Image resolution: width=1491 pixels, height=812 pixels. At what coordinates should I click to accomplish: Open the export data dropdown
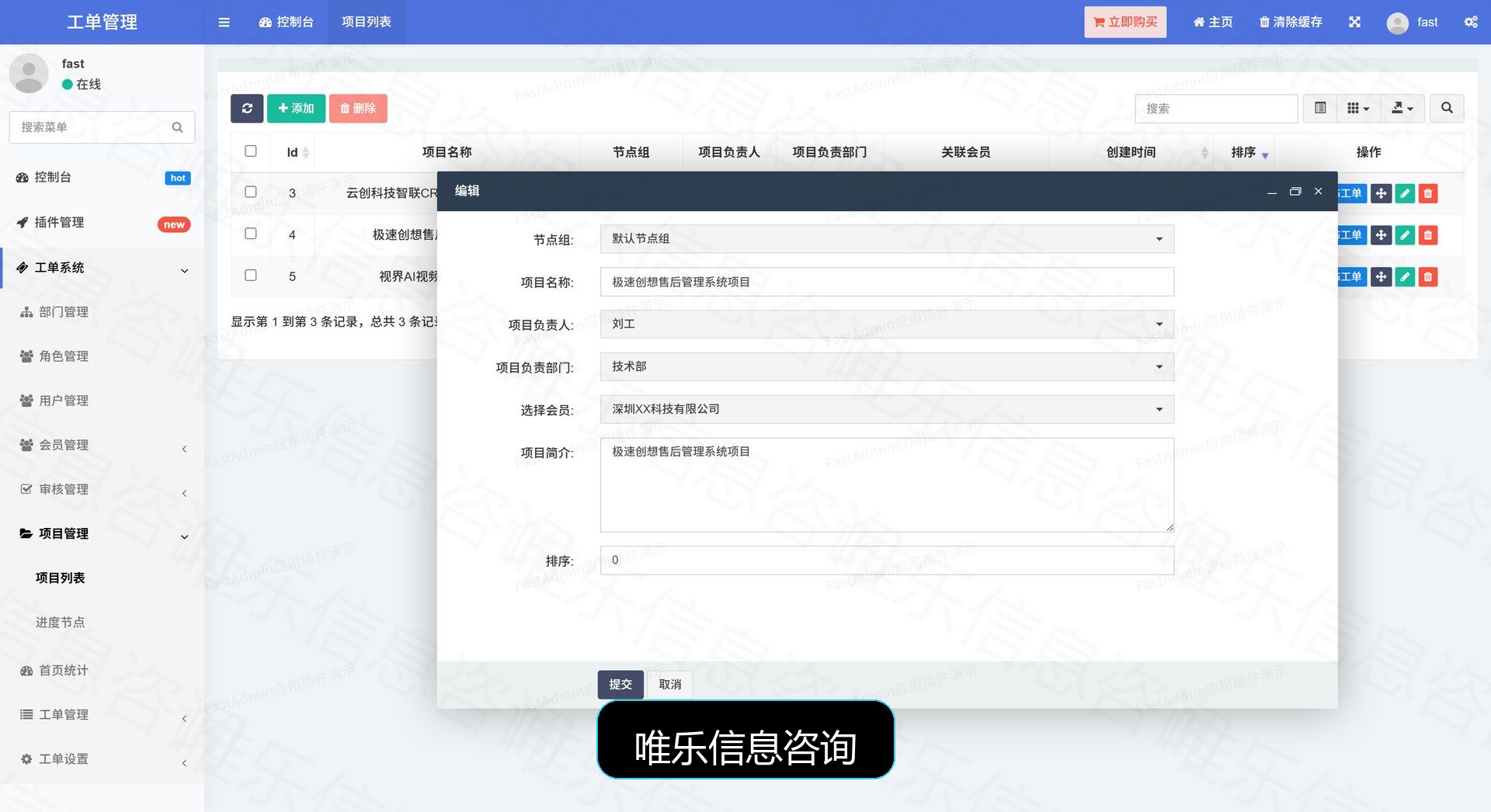pyautogui.click(x=1402, y=109)
